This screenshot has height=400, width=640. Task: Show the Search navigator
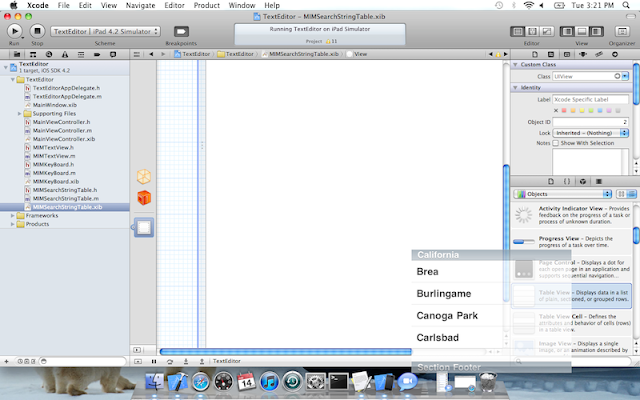(49, 54)
